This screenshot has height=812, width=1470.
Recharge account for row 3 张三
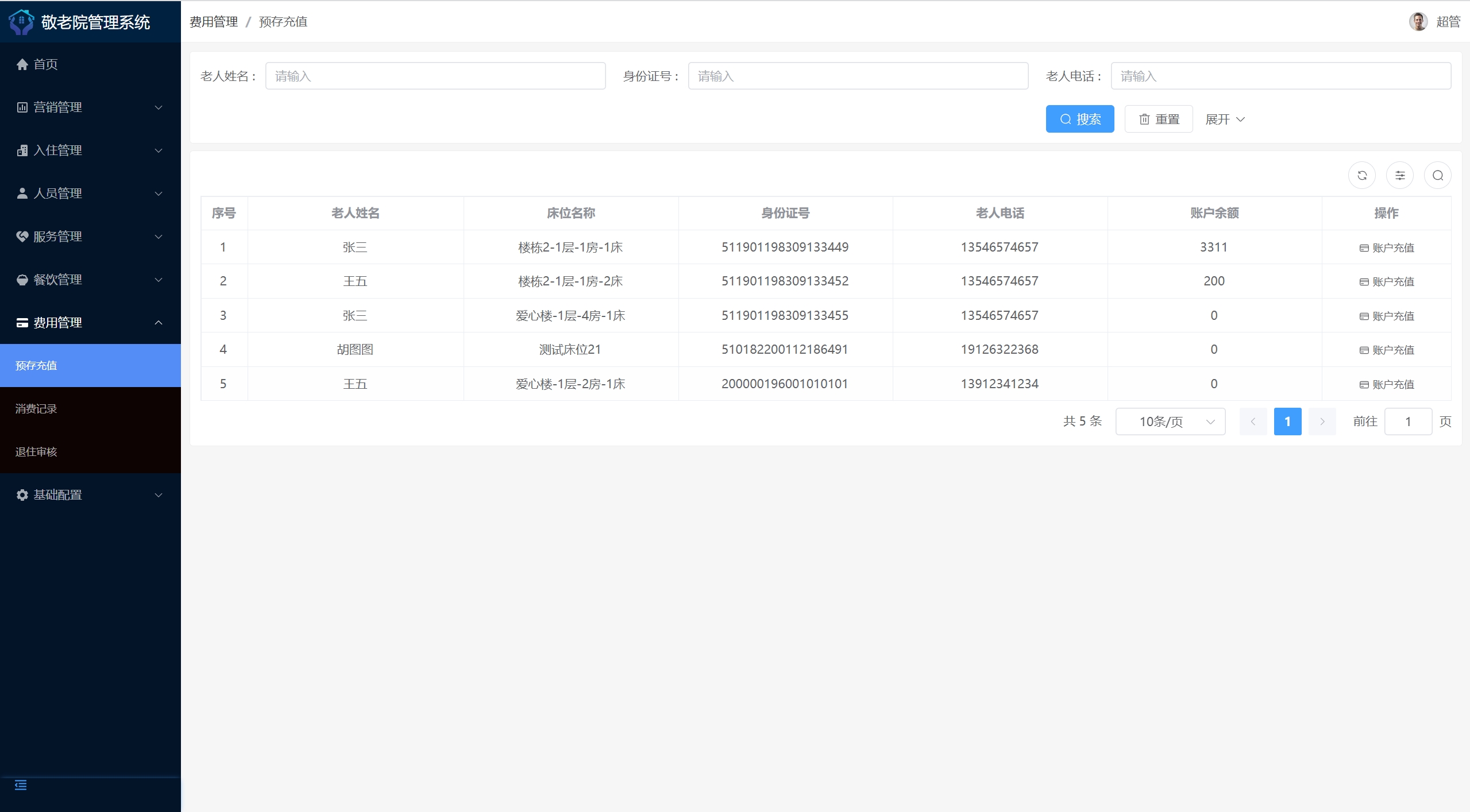[1386, 316]
